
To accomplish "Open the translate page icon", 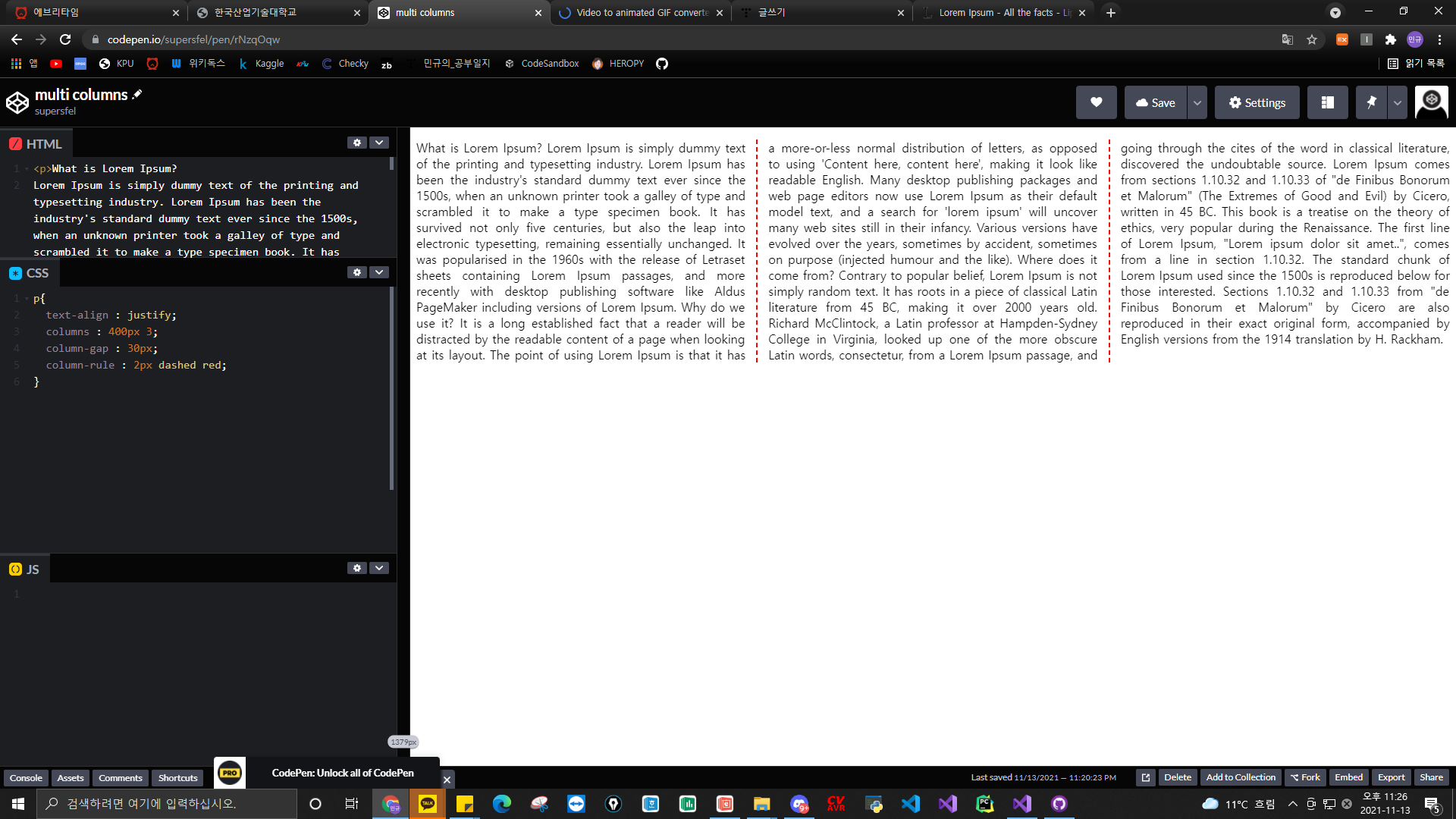I will (1287, 39).
